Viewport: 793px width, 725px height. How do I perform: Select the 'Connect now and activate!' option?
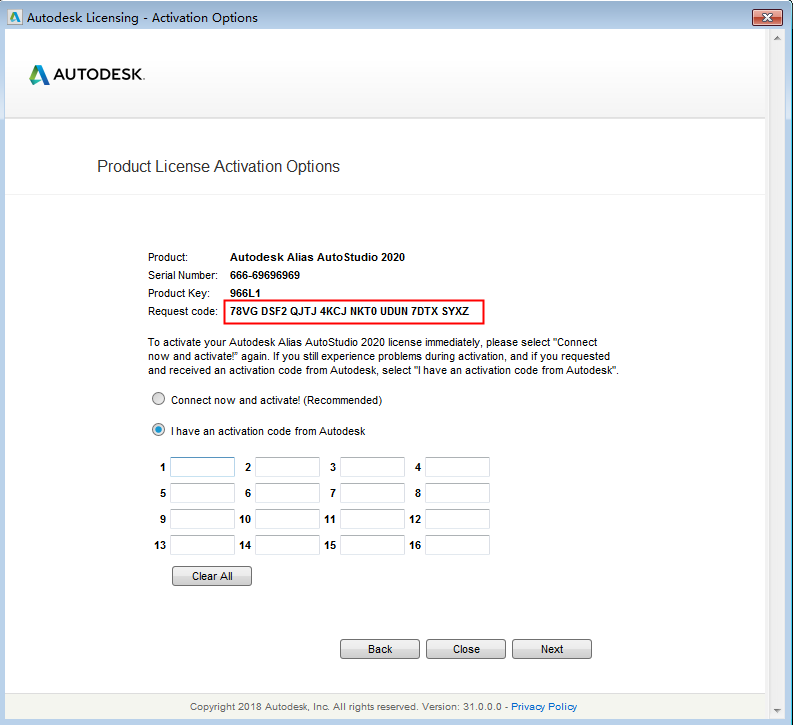[x=158, y=399]
